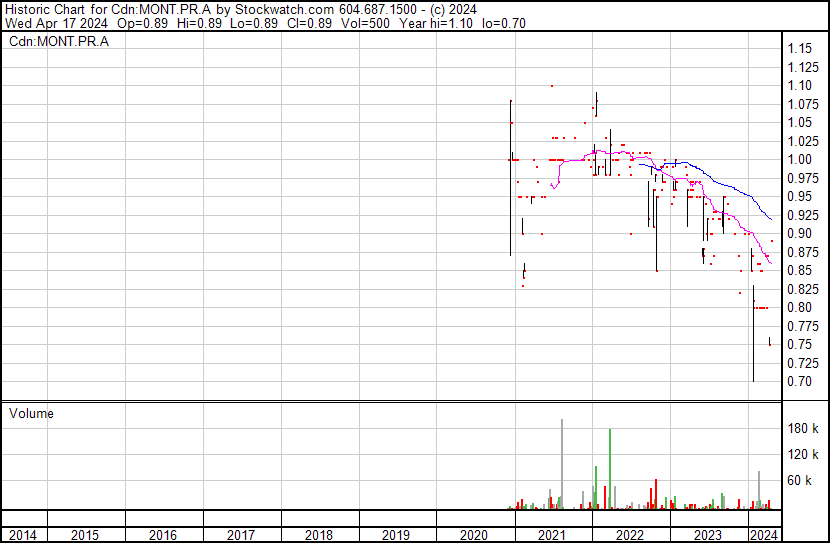
Task: Click the 2024 year label
Action: (x=764, y=535)
